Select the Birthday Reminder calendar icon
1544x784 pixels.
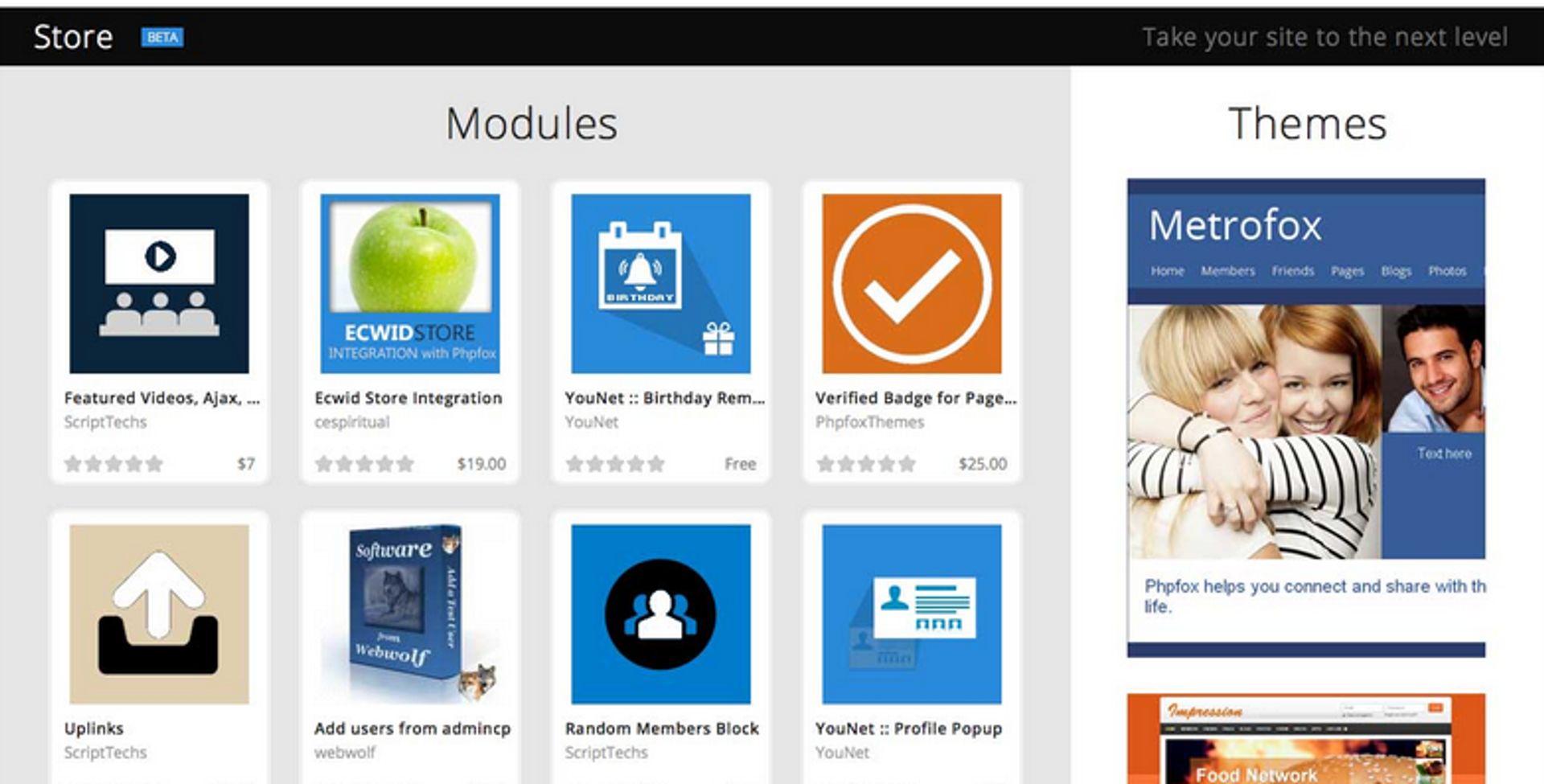coord(661,283)
